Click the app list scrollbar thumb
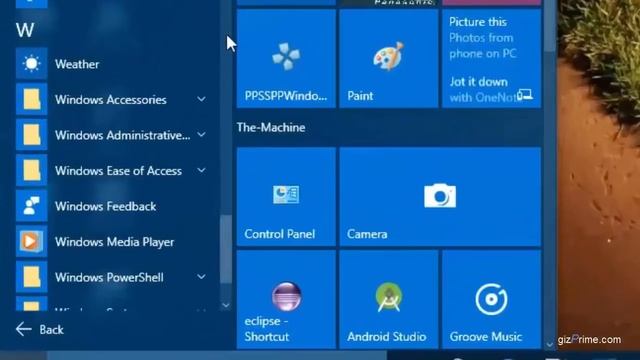This screenshot has width=640, height=360. tap(226, 249)
